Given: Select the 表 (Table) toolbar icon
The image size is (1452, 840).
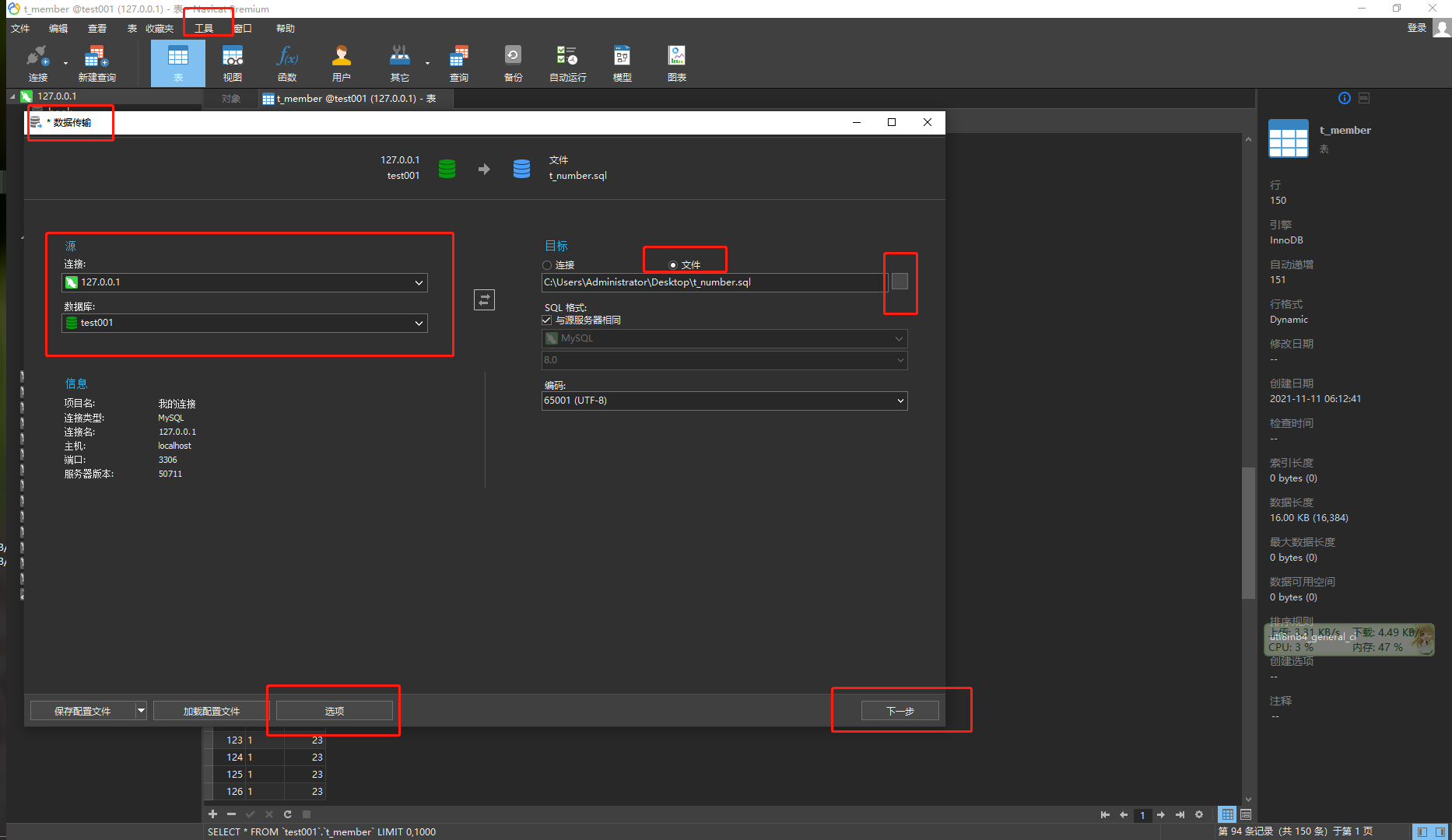Looking at the screenshot, I should [x=178, y=63].
